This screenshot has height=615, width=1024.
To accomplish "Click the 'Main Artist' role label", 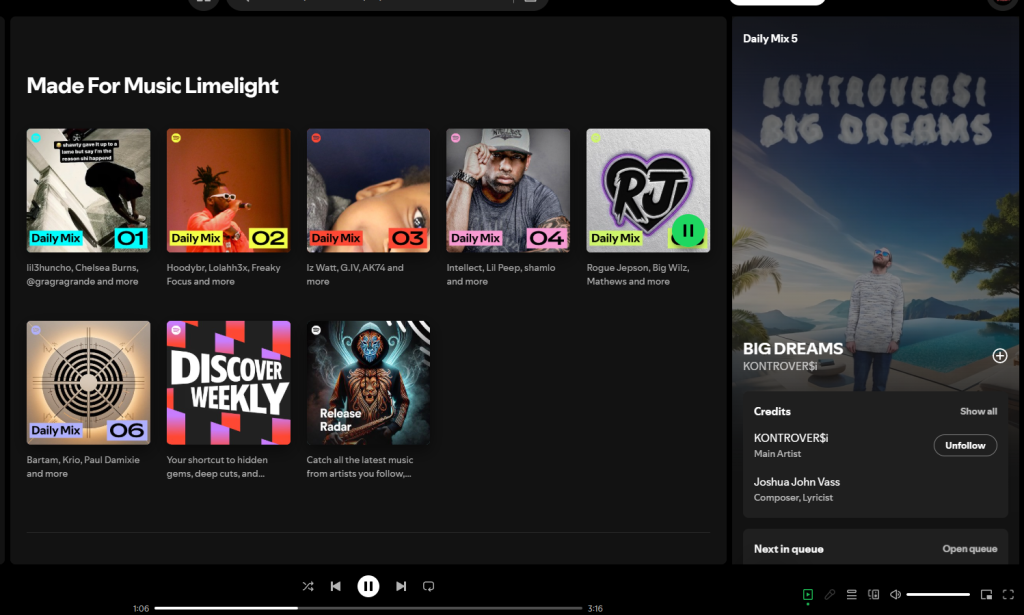I will (x=777, y=454).
